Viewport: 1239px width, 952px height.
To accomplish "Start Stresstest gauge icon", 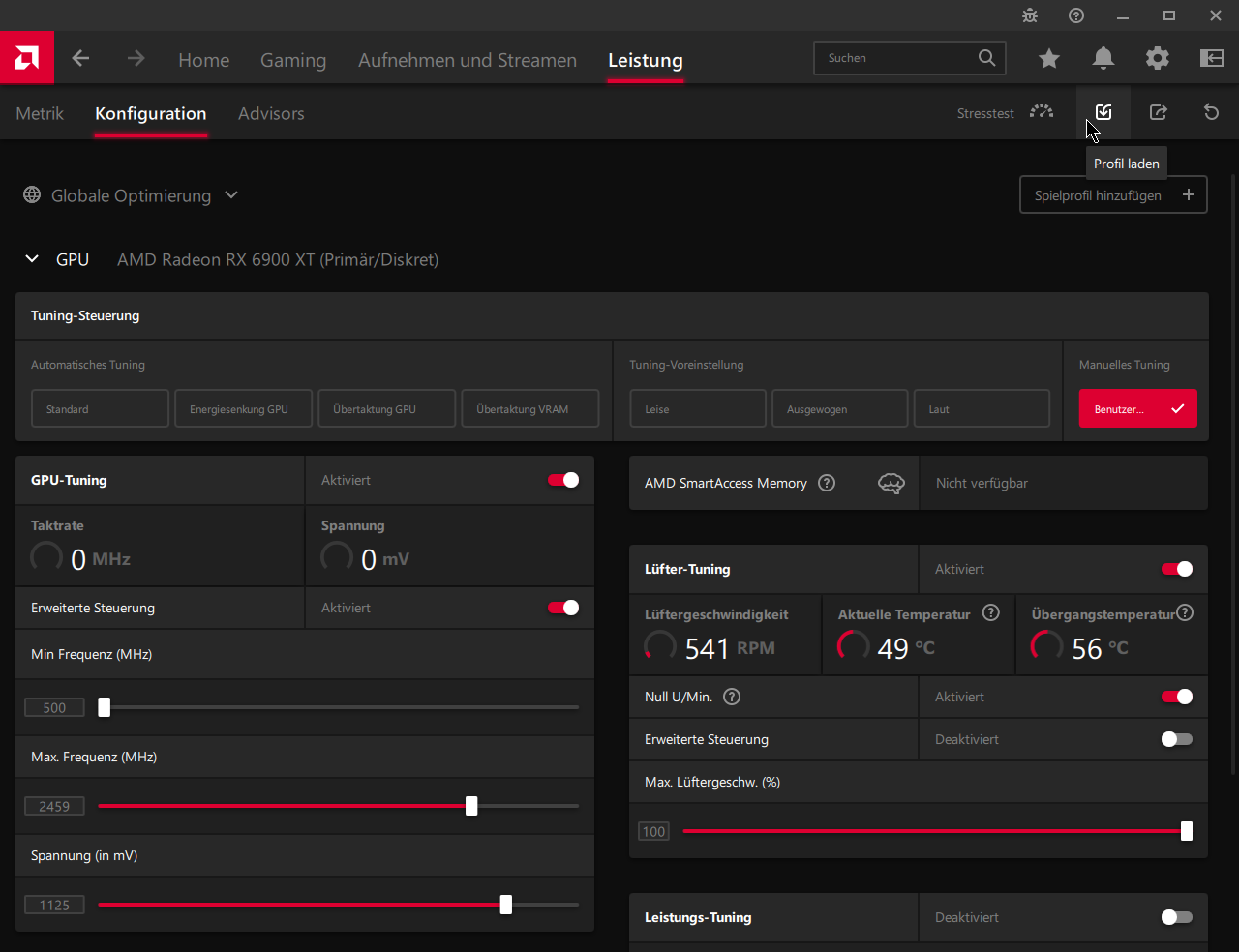I will pyautogui.click(x=1042, y=112).
